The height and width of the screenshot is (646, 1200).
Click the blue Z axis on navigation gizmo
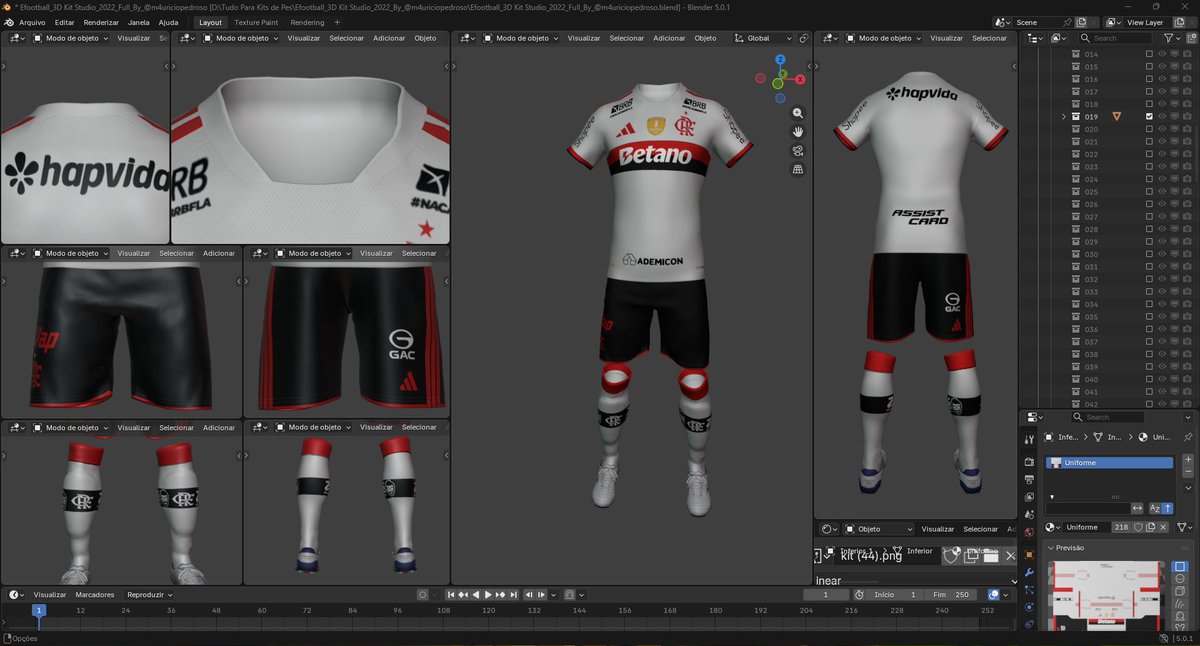[x=780, y=60]
